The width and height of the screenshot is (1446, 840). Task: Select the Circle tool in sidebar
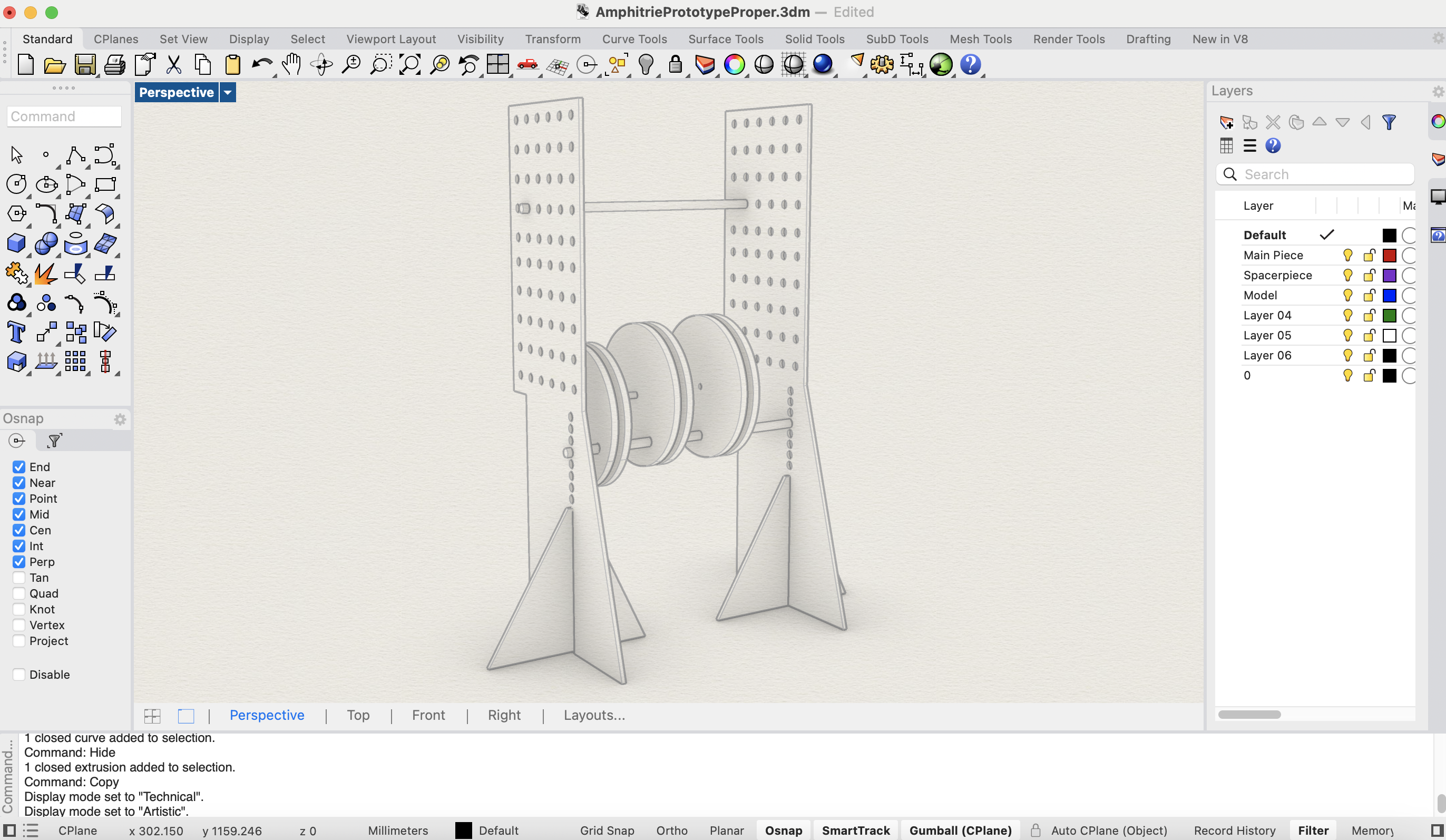click(x=16, y=184)
